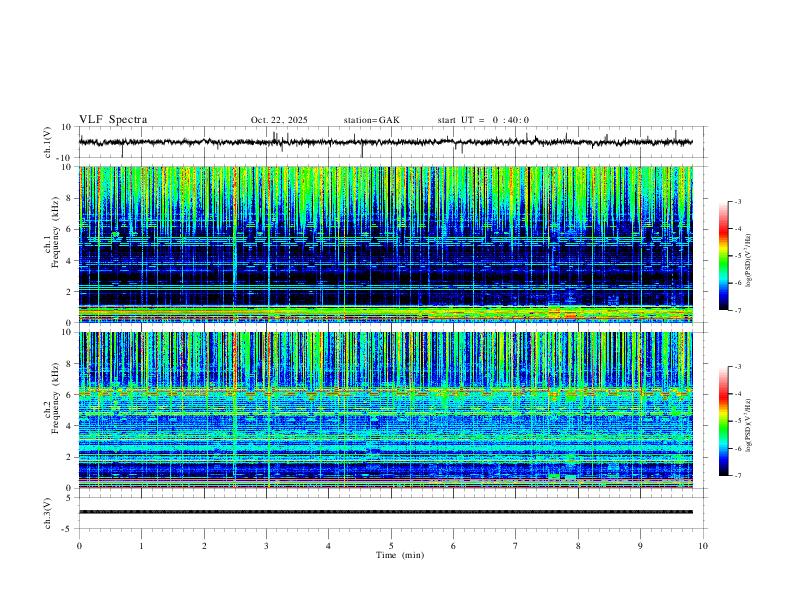The width and height of the screenshot is (792, 612).
Task: Click the ch.1 spectrogram plot
Action: click(385, 244)
